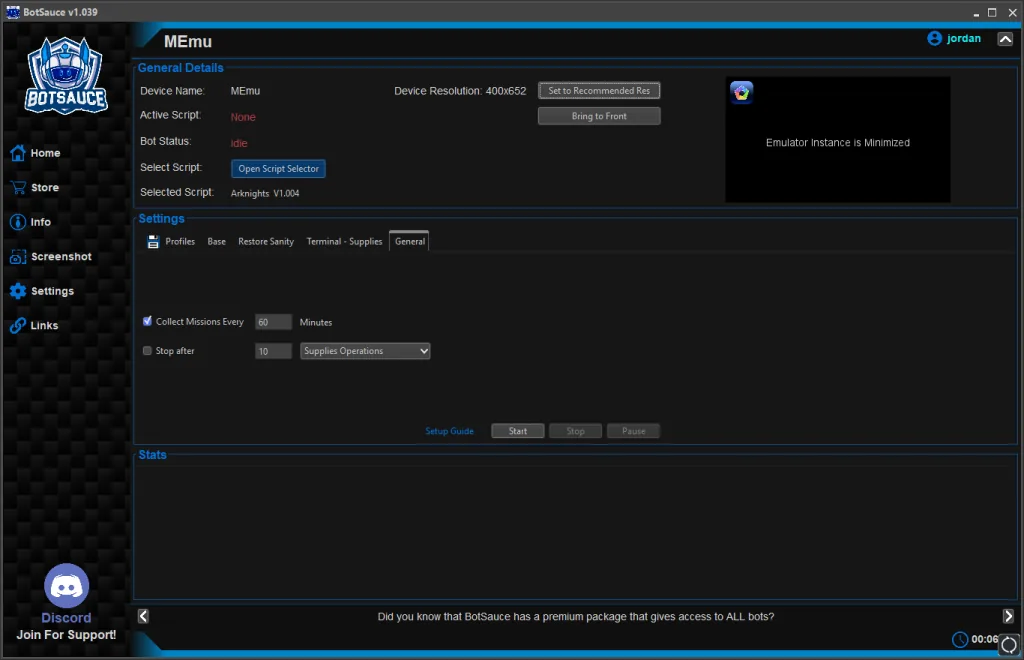Show the next tip with right arrow
Screen dimensions: 1024x660
(1008, 616)
